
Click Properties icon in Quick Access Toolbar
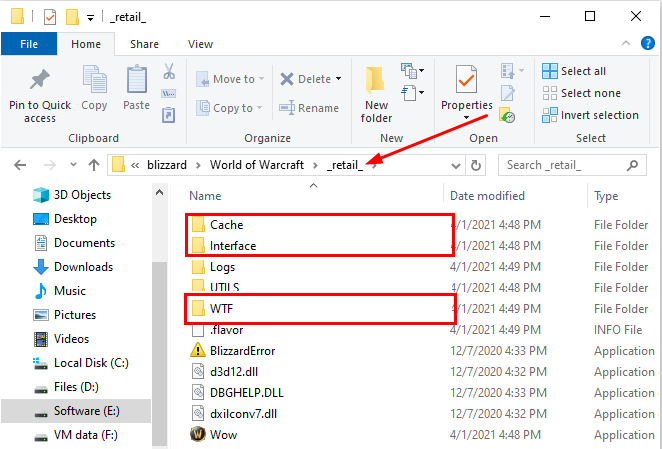50,17
